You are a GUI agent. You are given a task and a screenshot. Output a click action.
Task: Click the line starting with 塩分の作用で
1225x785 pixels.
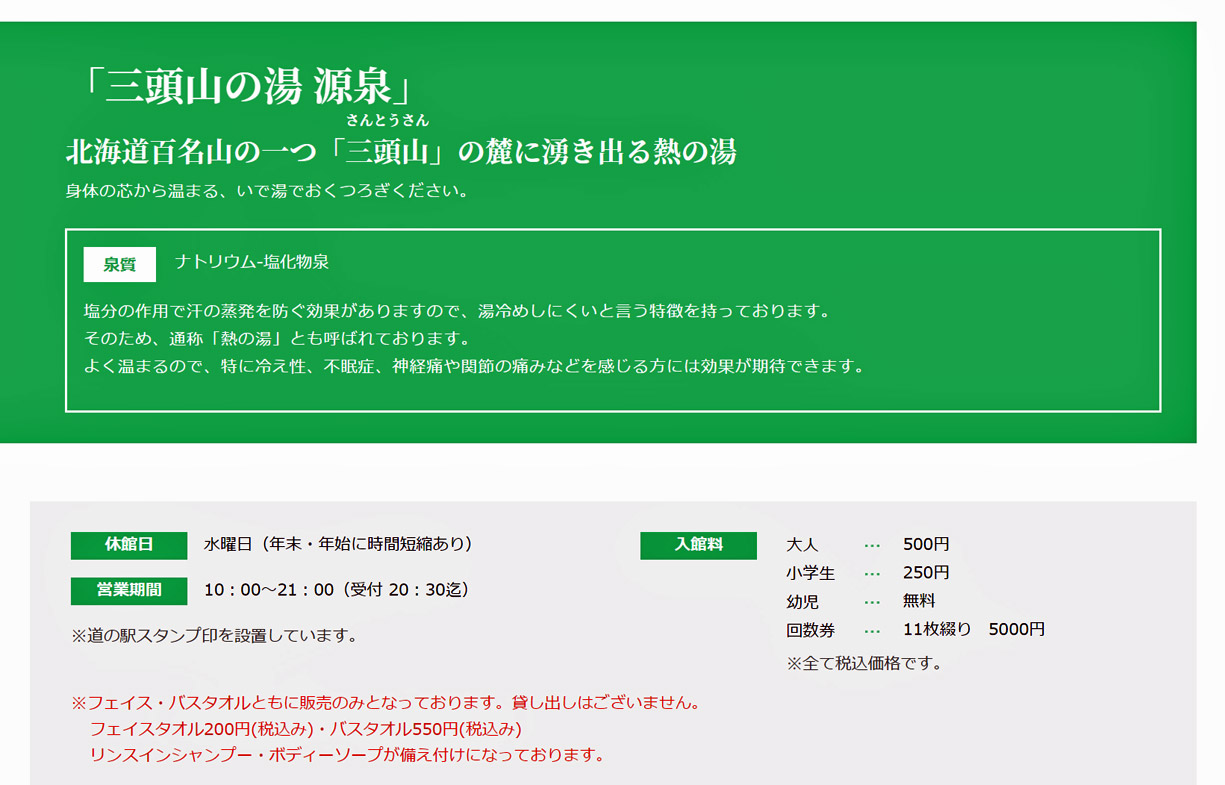(457, 311)
